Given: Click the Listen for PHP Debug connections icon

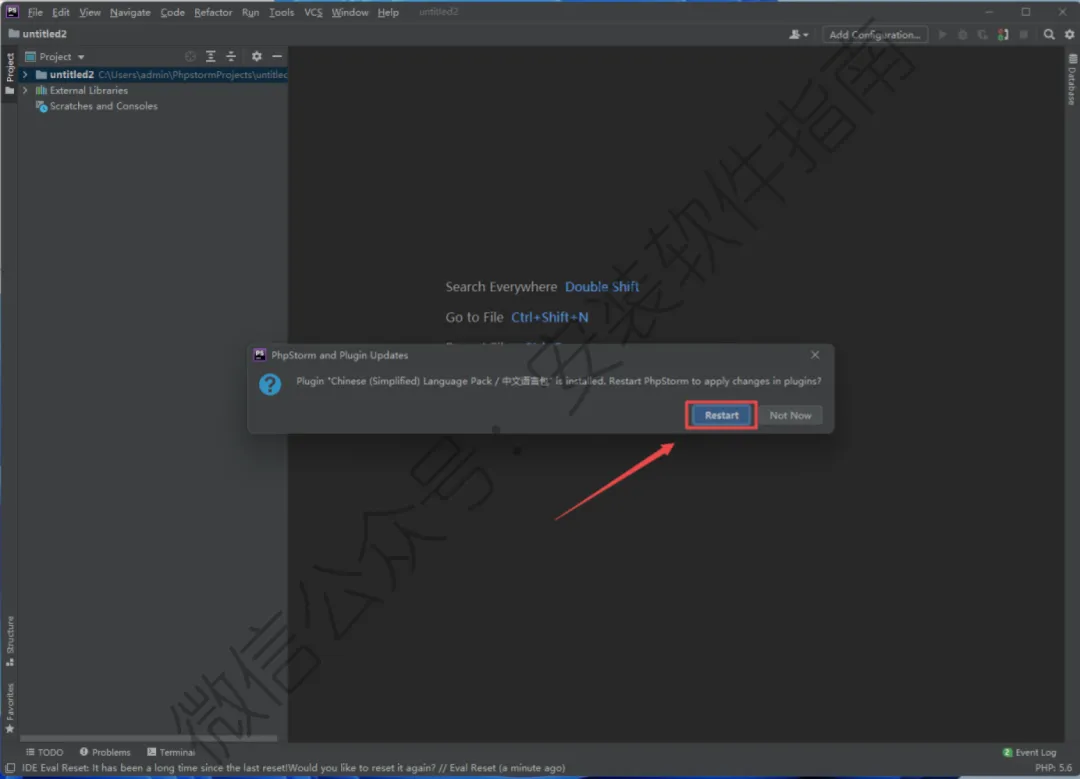Looking at the screenshot, I should pos(1003,34).
